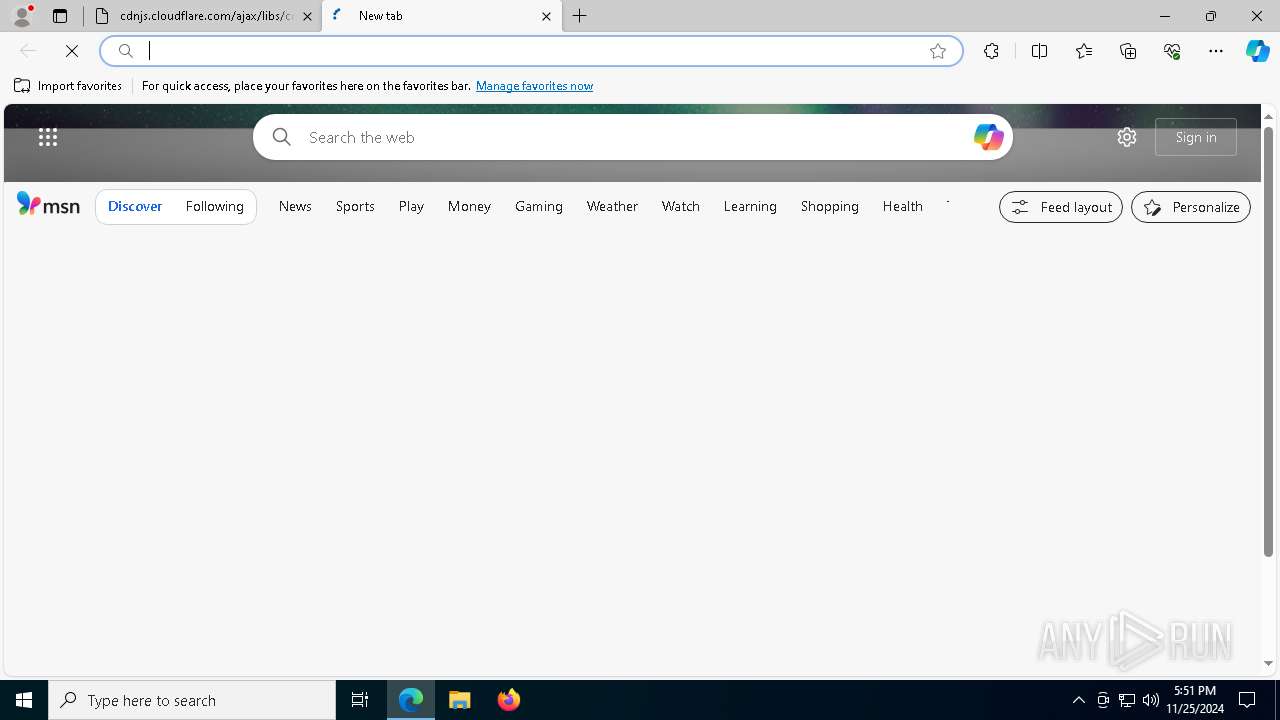Click the taskbar search box
Screen dimensions: 1280x720
click(x=192, y=700)
